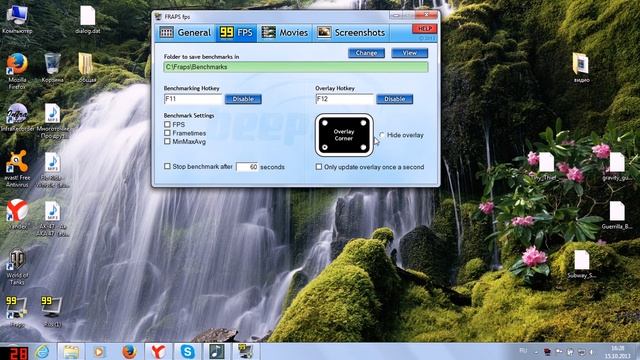The image size is (640, 360).
Task: Click the benchmark seconds value field
Action: (x=247, y=167)
